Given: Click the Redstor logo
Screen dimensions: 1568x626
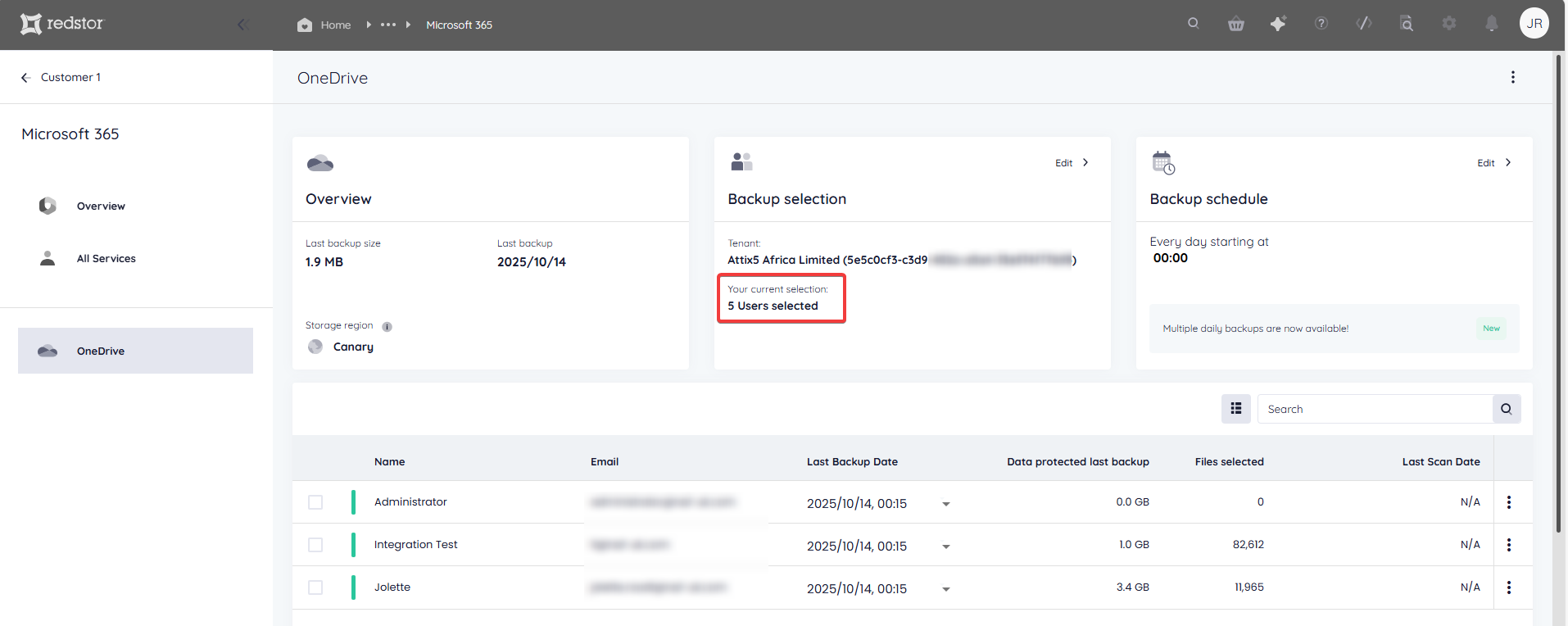Looking at the screenshot, I should pos(62,24).
